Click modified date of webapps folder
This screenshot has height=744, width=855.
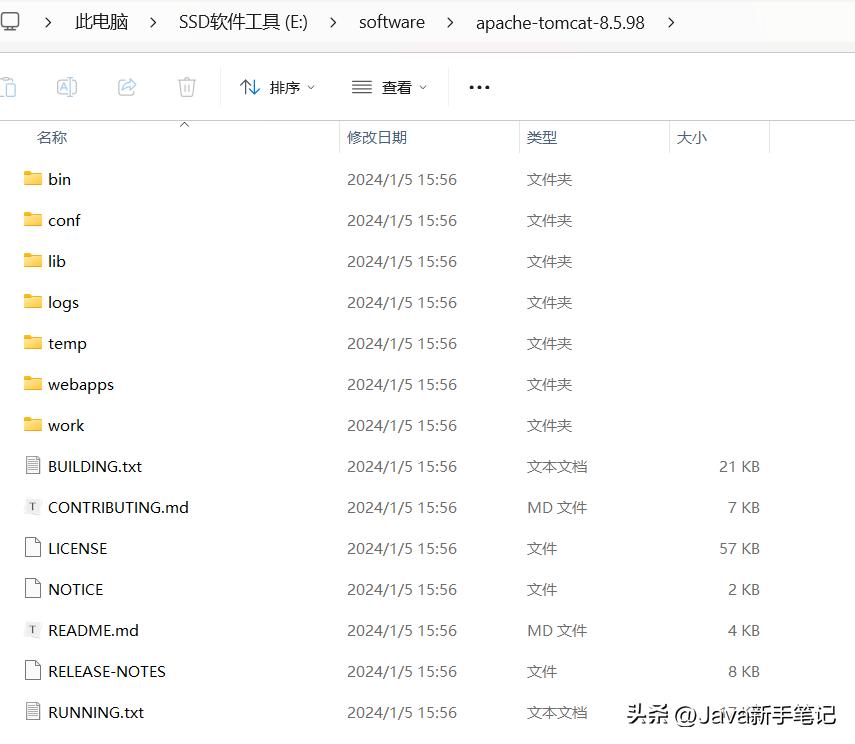tap(402, 385)
